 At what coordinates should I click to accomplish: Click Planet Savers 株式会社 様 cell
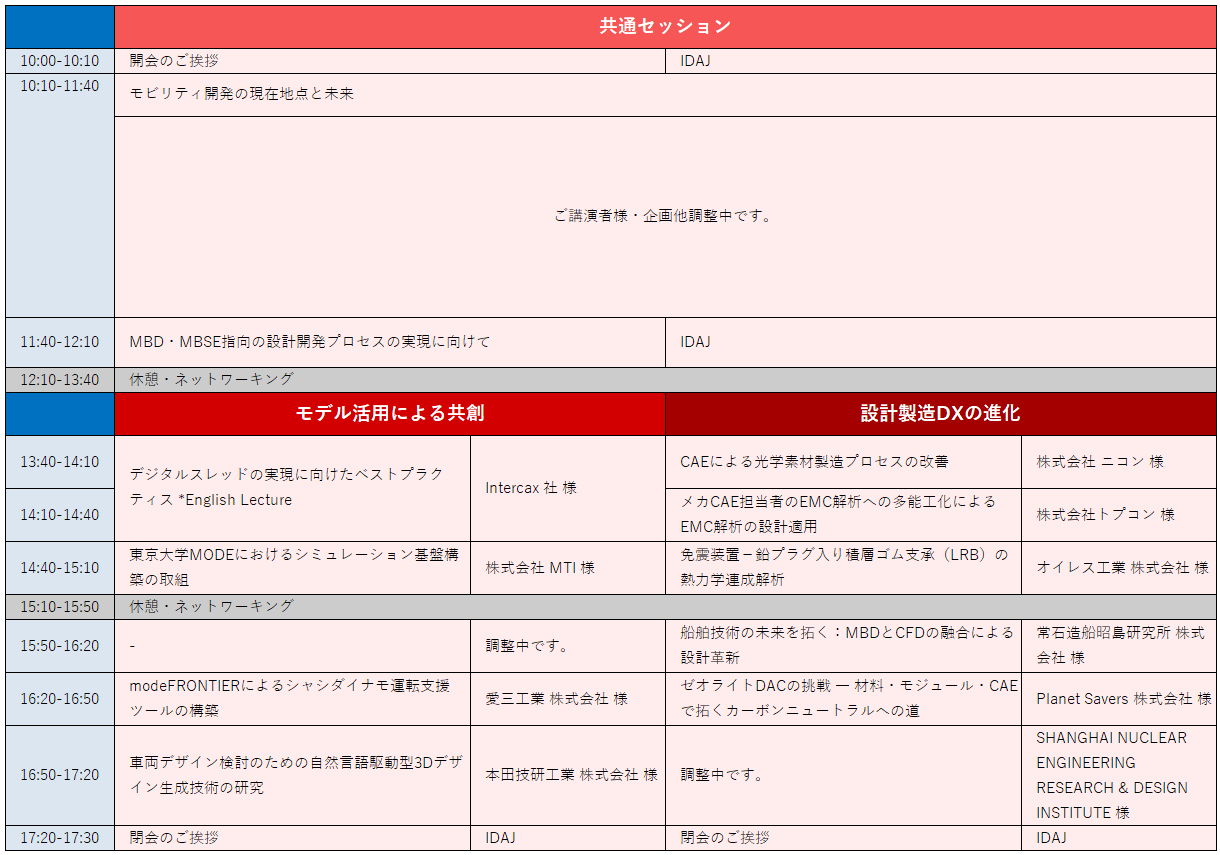pyautogui.click(x=1119, y=699)
